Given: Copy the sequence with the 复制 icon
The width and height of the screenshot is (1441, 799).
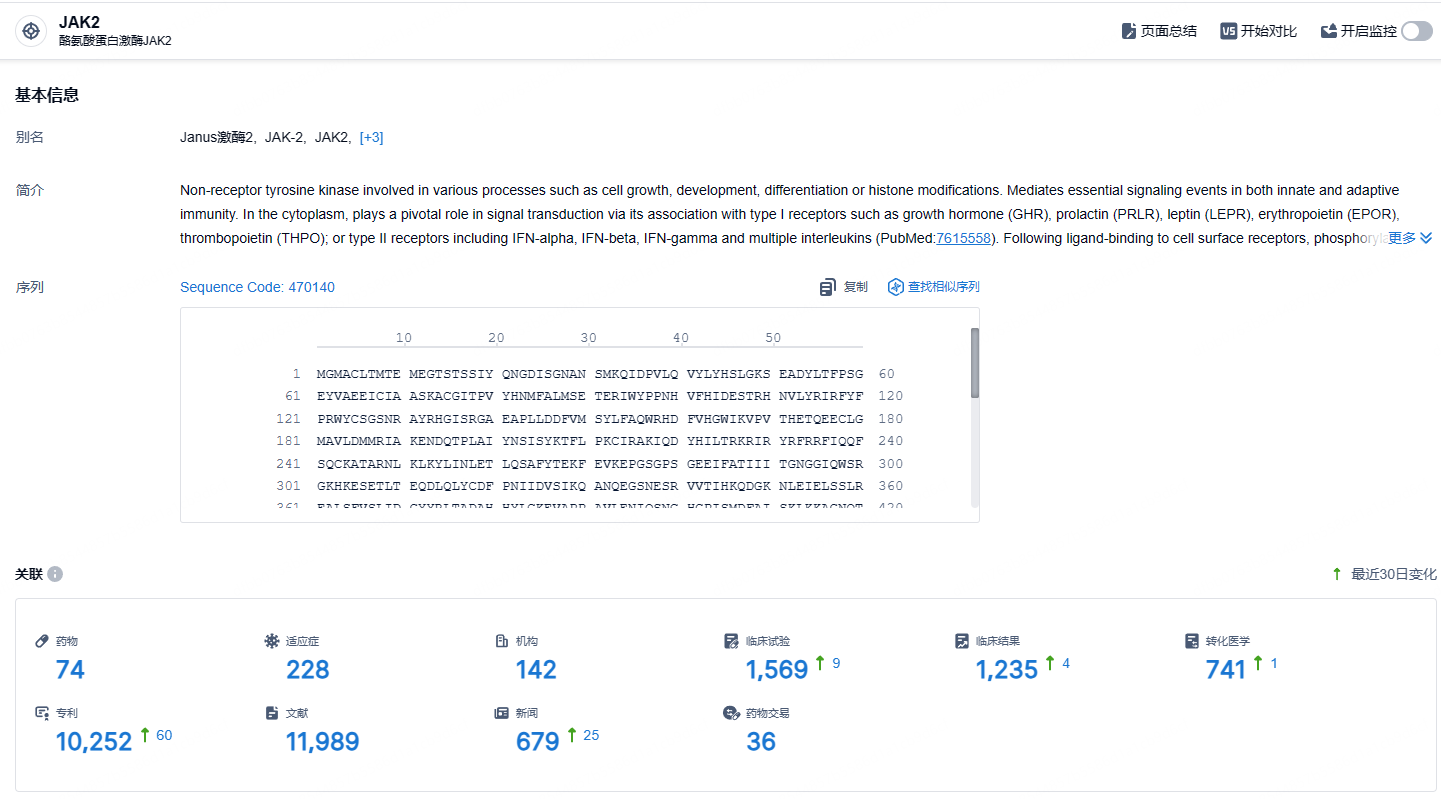Looking at the screenshot, I should tap(827, 287).
